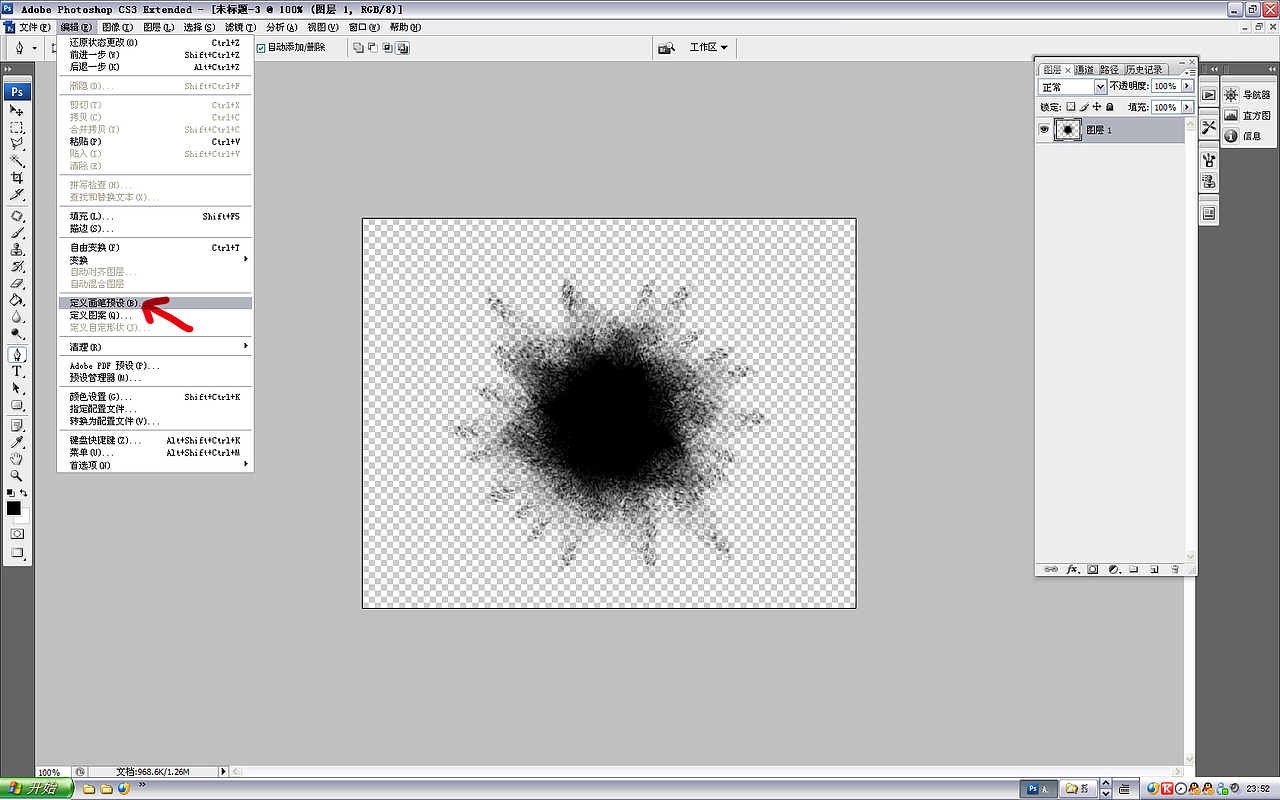Select the Brush tool

[x=17, y=233]
